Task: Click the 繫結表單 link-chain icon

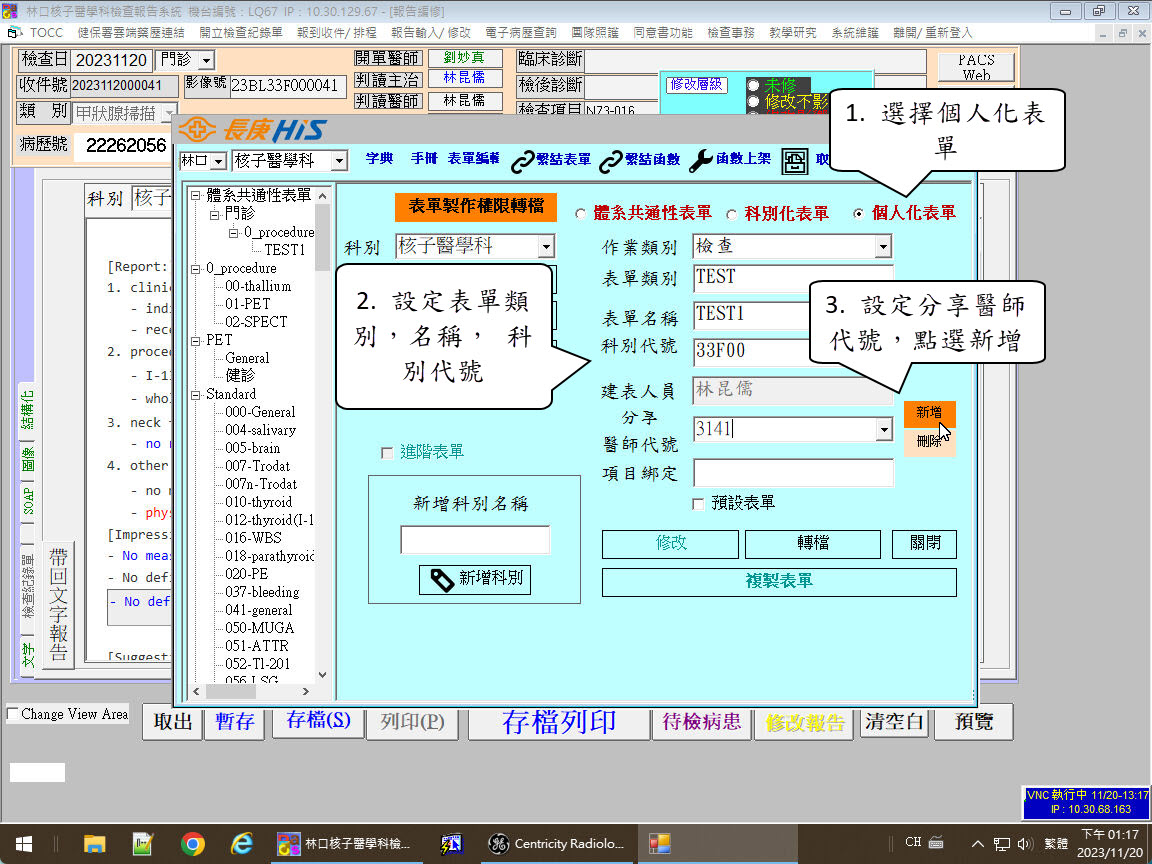Action: pos(523,161)
